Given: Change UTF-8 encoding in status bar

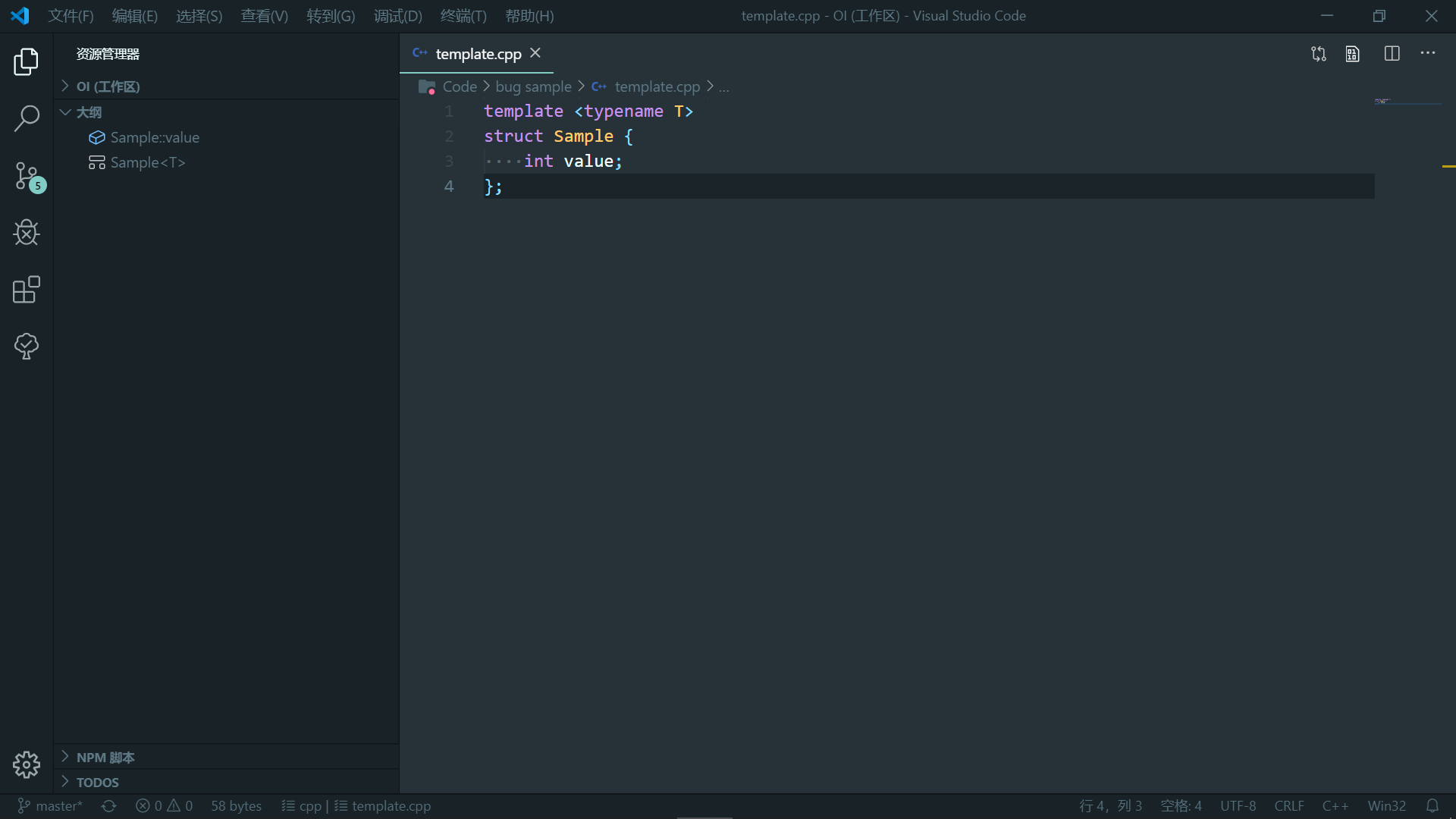Looking at the screenshot, I should click(1238, 806).
